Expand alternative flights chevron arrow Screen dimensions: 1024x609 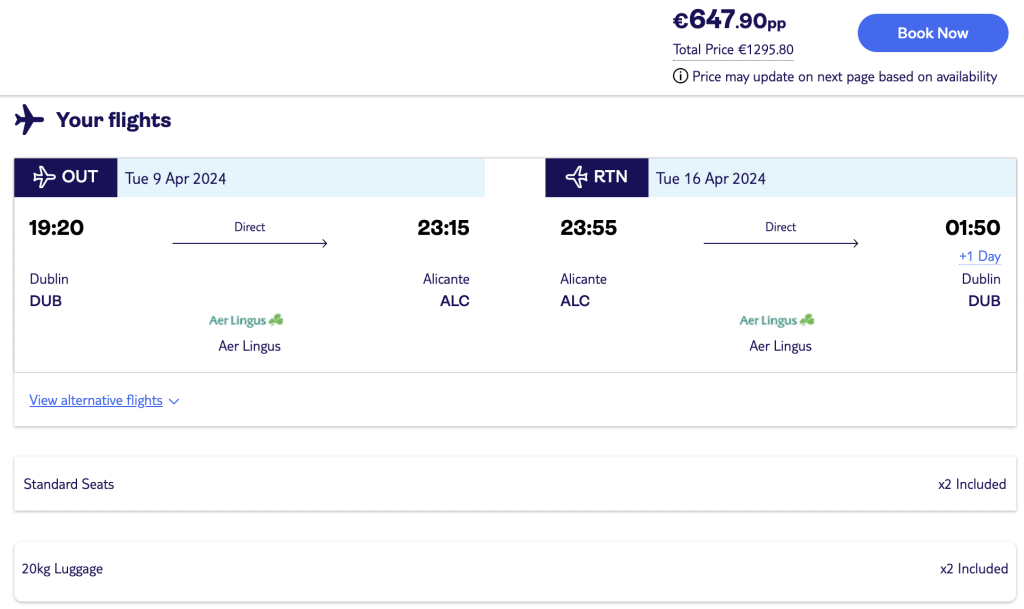coord(174,401)
